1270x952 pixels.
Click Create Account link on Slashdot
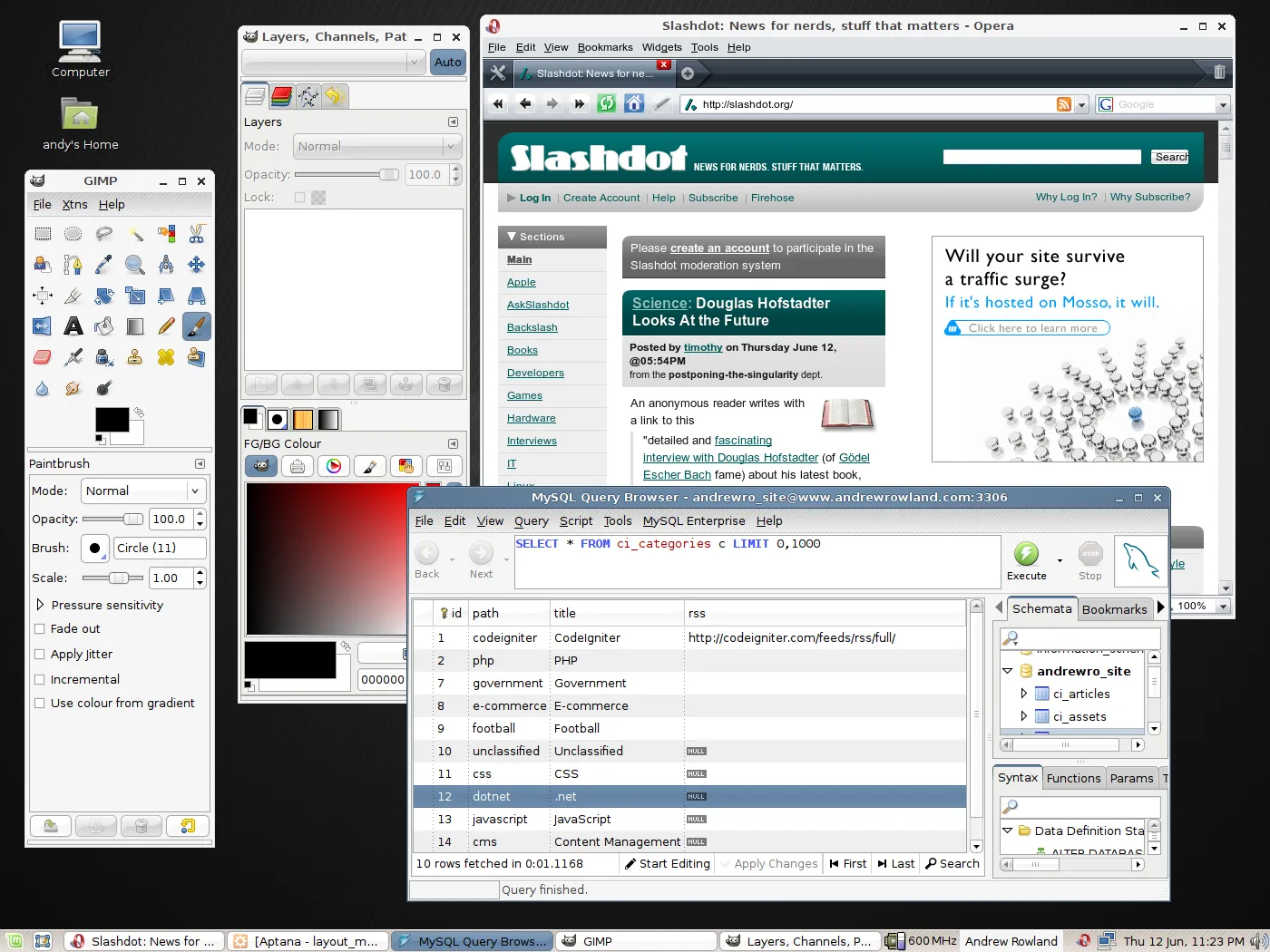click(601, 198)
